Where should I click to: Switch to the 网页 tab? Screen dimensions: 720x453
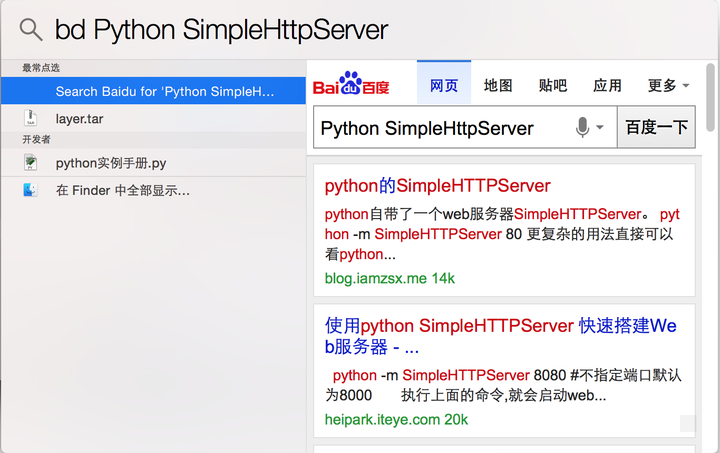tap(444, 82)
